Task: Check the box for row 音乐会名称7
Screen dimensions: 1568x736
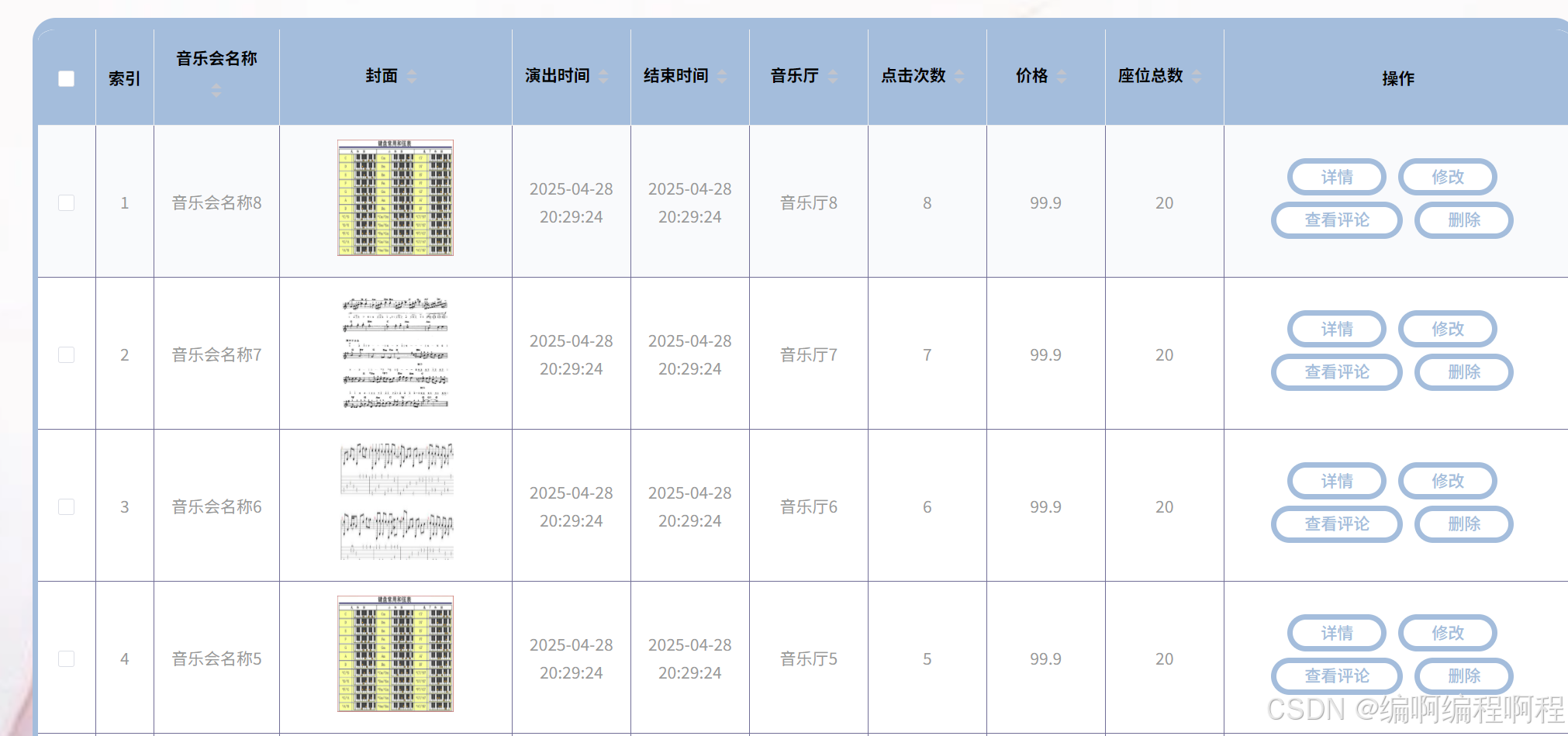Action: [67, 354]
